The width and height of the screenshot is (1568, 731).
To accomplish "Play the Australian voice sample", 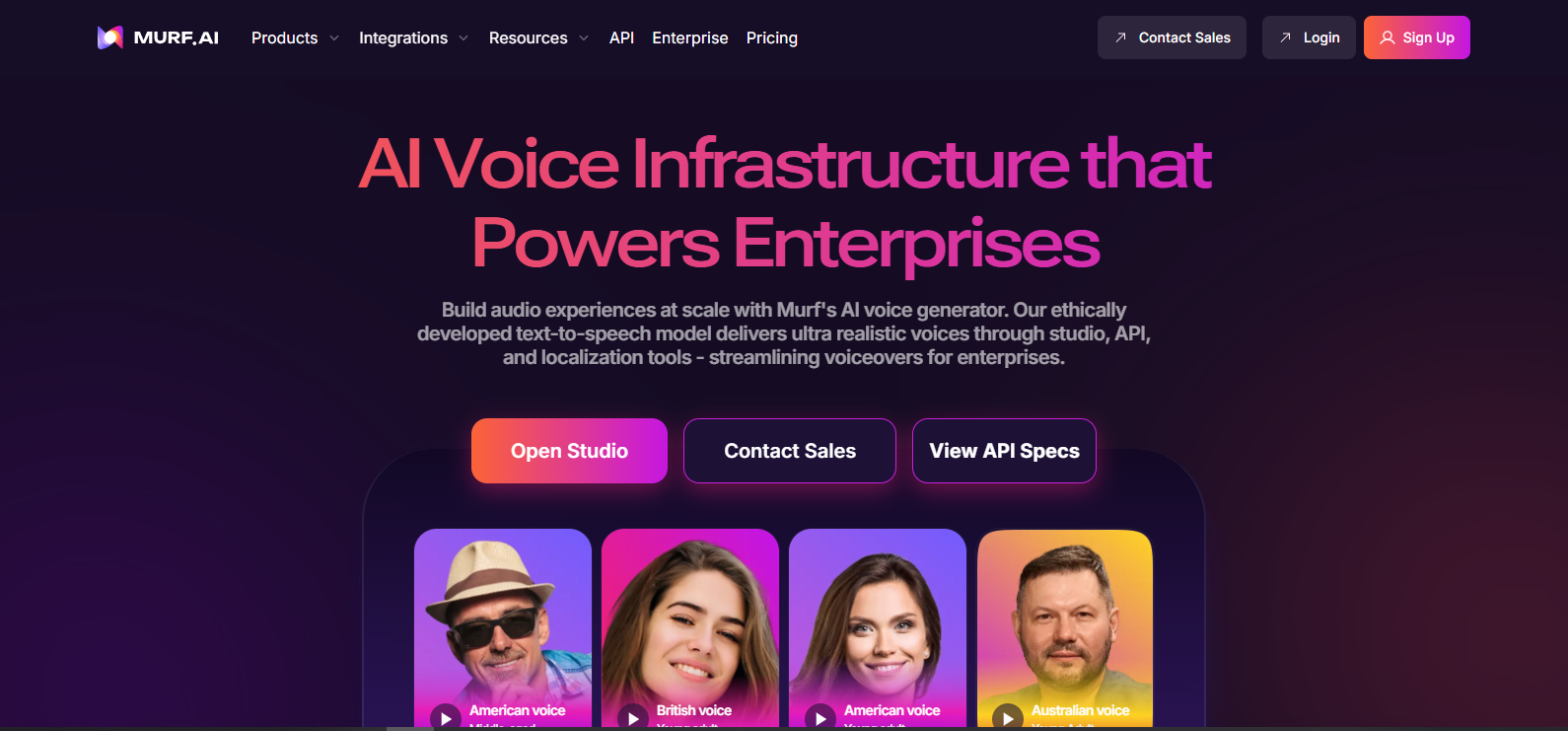I will pyautogui.click(x=1008, y=717).
